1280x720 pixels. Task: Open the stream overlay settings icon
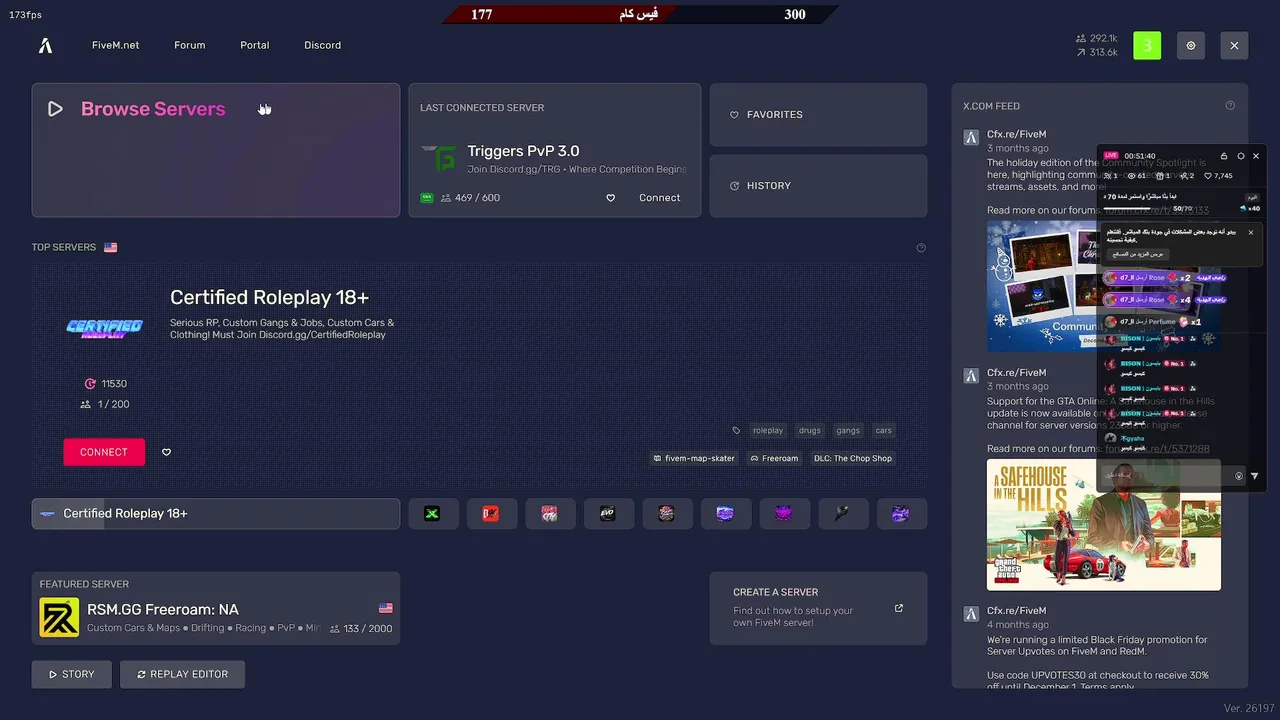click(1241, 156)
